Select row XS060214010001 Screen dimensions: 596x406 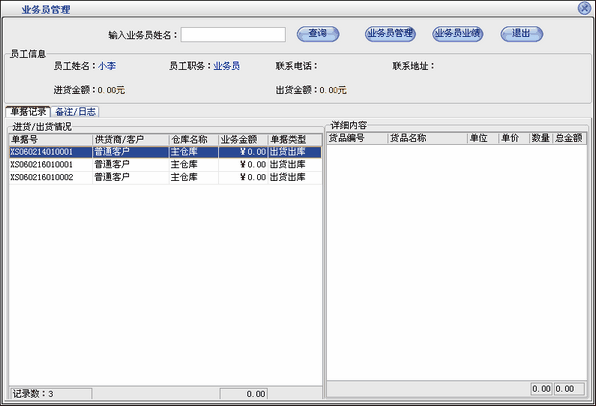coord(165,152)
